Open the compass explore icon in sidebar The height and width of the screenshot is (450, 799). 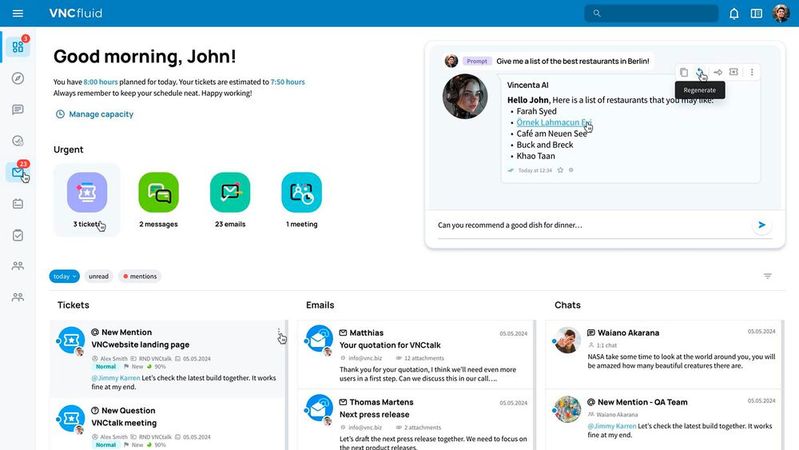tap(18, 78)
